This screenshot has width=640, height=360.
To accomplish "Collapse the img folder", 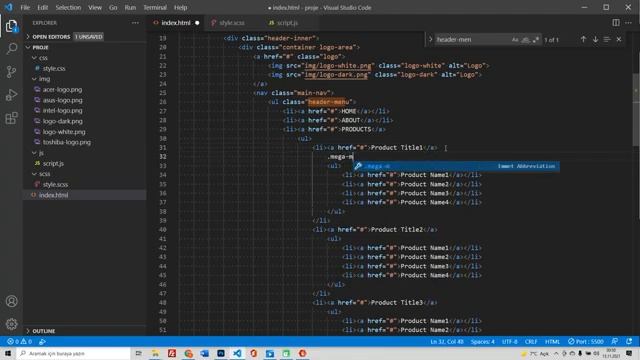I will (x=34, y=79).
